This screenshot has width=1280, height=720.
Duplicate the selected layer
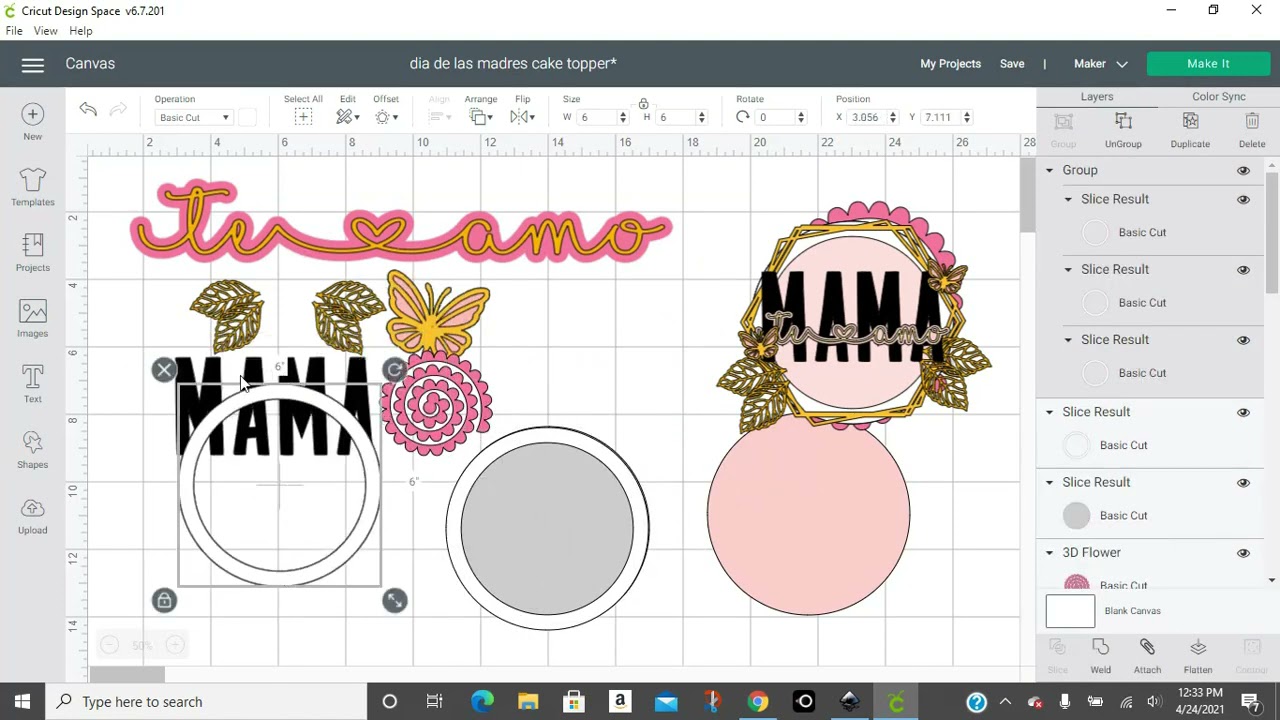click(1190, 130)
